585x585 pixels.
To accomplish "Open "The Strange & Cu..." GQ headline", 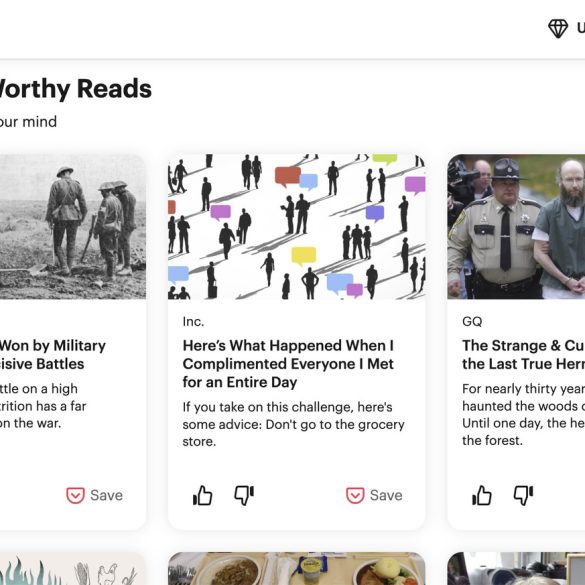I will [x=523, y=354].
